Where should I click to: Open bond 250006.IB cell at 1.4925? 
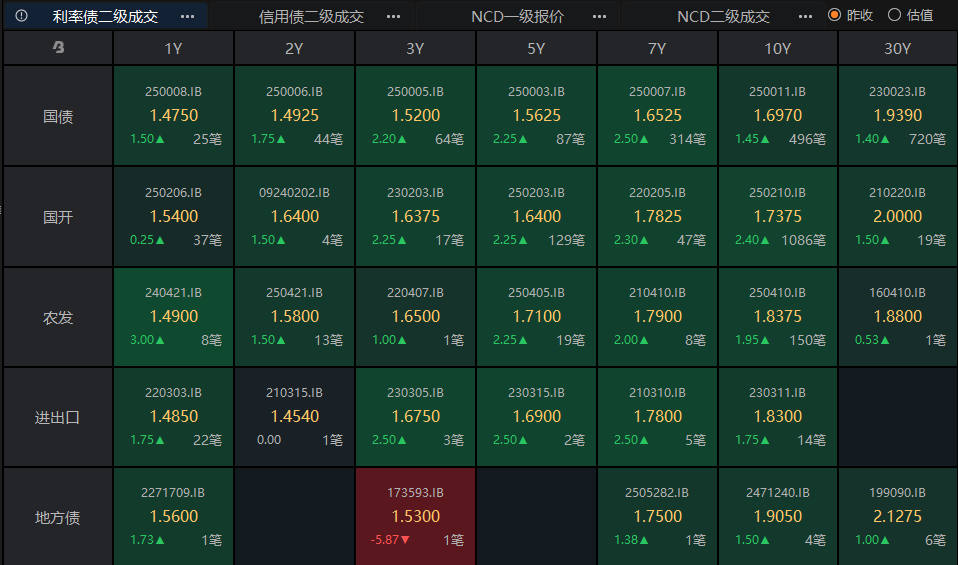coord(294,116)
